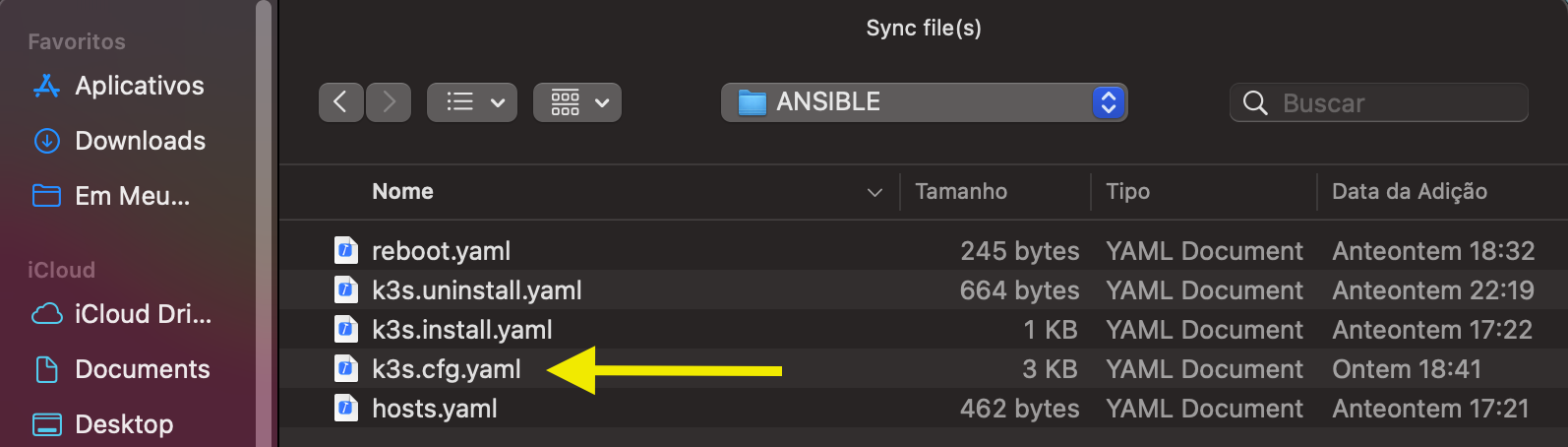Go forward with the right chevron button
This screenshot has height=447, width=1568.
pyautogui.click(x=389, y=102)
